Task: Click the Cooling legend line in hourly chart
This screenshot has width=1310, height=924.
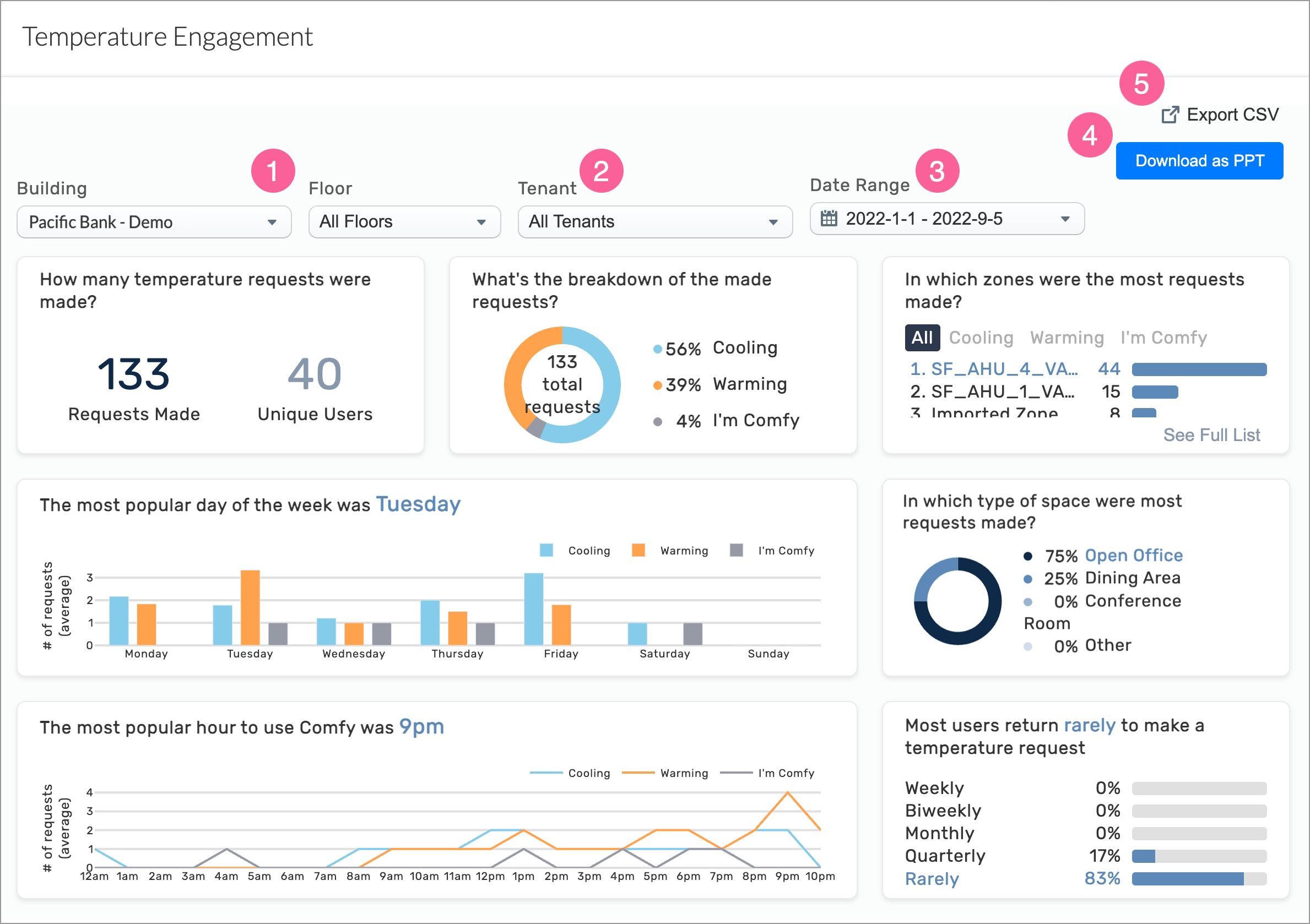Action: click(x=546, y=773)
